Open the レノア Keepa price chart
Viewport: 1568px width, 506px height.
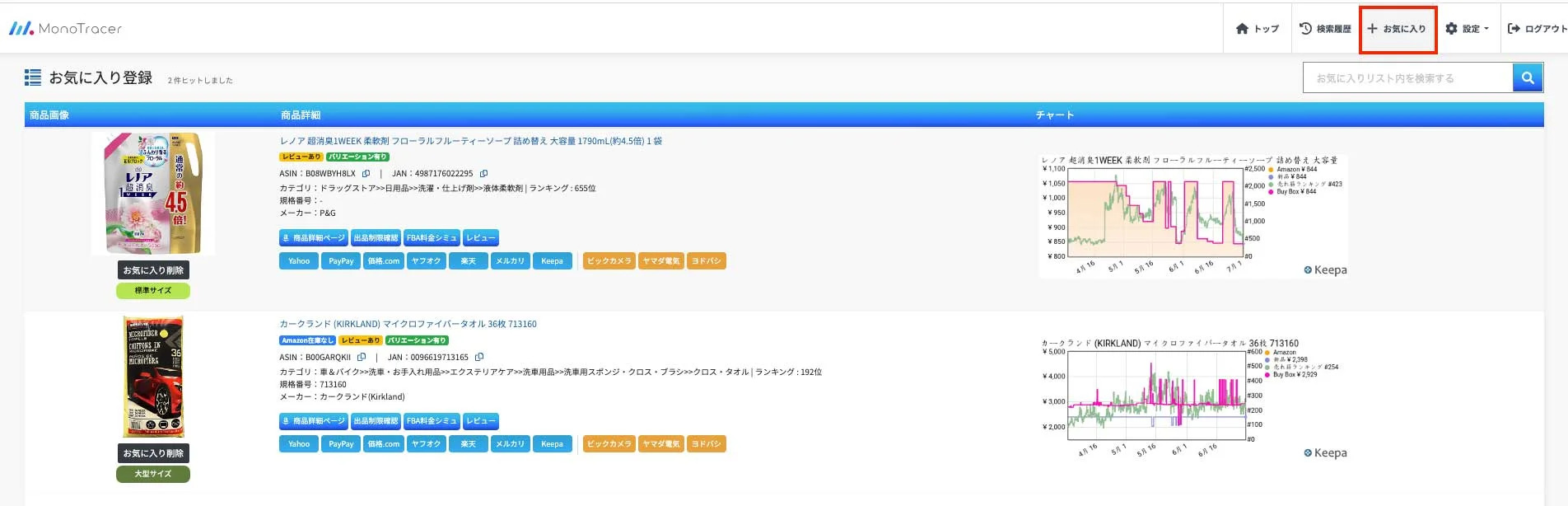pos(1193,215)
